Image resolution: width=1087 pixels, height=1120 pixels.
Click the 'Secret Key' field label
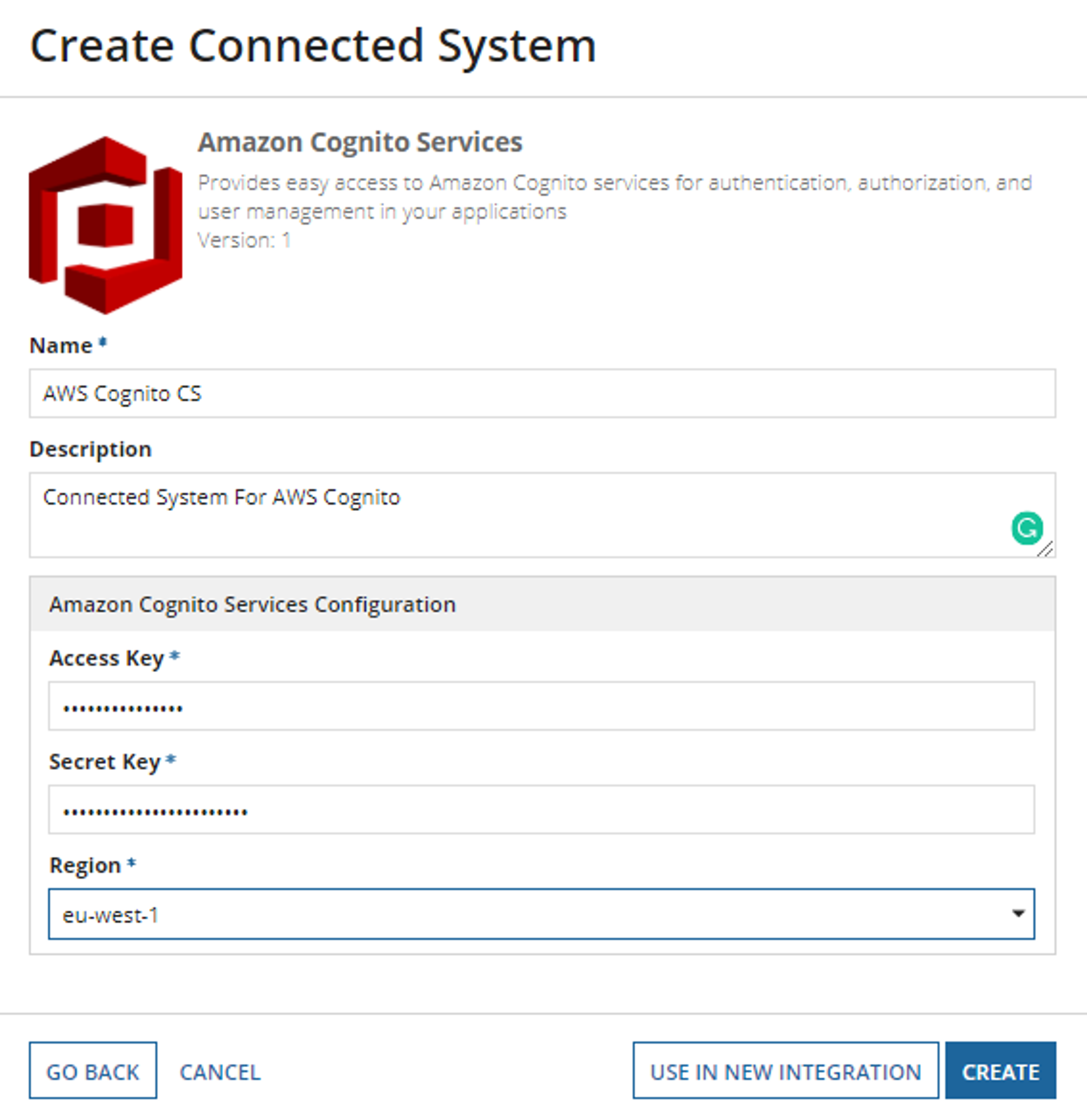point(105,762)
